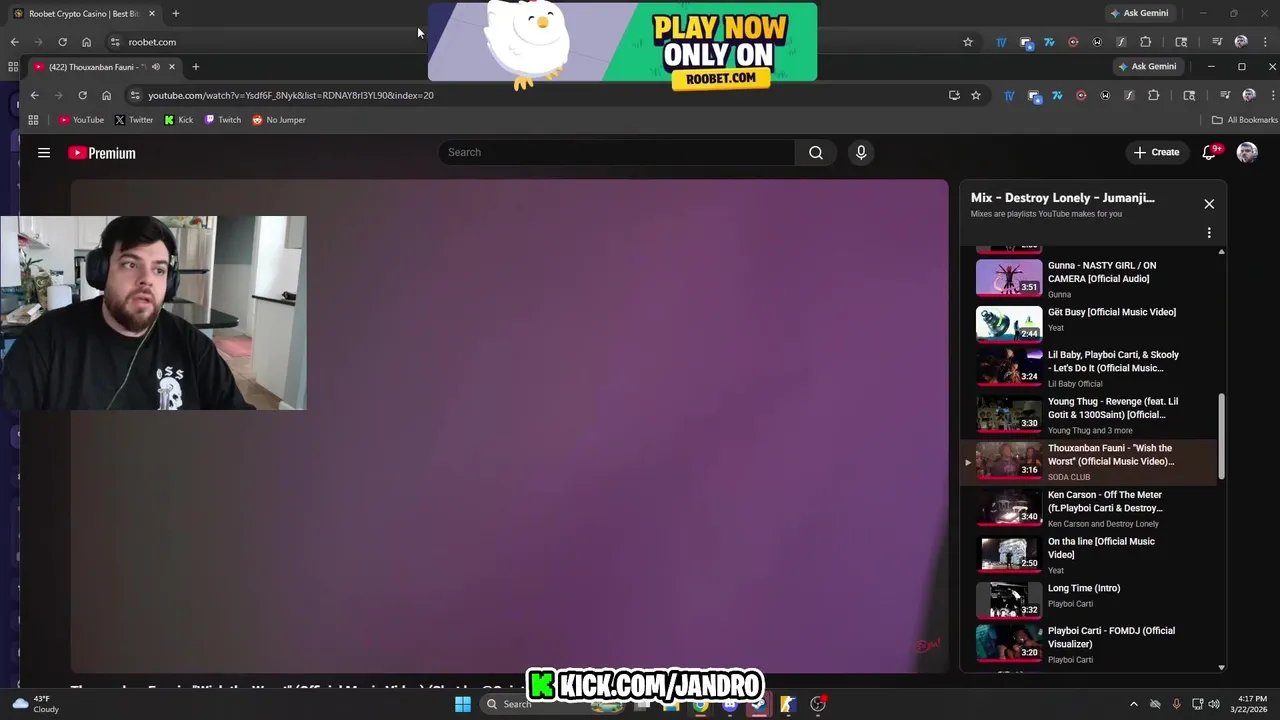The height and width of the screenshot is (720, 1280).
Task: Open the YouTube bookmark
Action: [x=81, y=120]
